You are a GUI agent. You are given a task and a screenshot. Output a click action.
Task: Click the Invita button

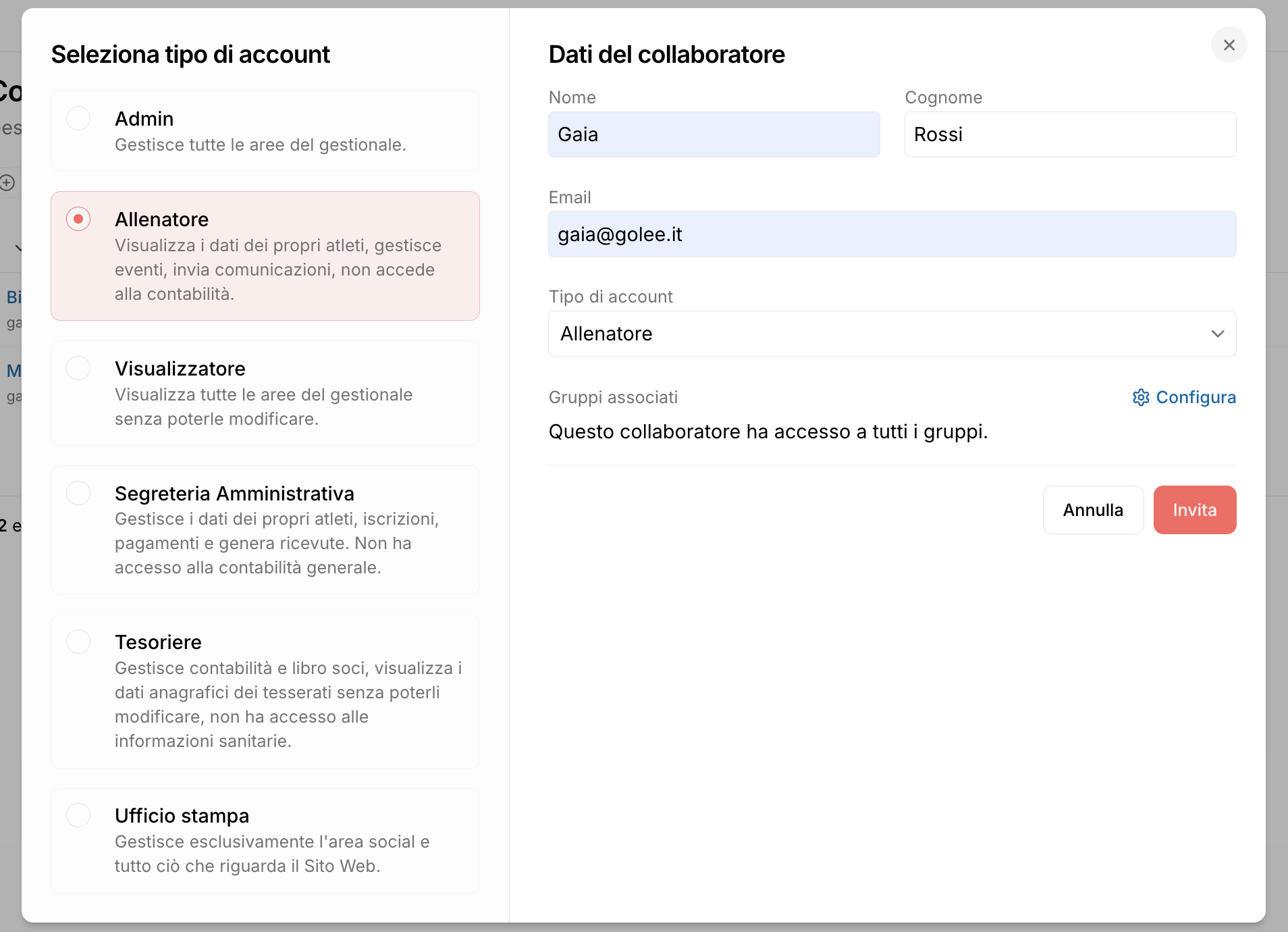pos(1194,510)
